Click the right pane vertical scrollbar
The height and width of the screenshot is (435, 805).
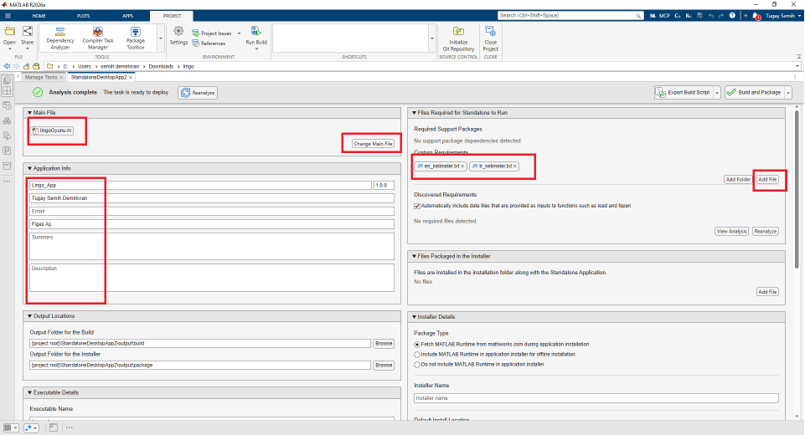tap(797, 188)
